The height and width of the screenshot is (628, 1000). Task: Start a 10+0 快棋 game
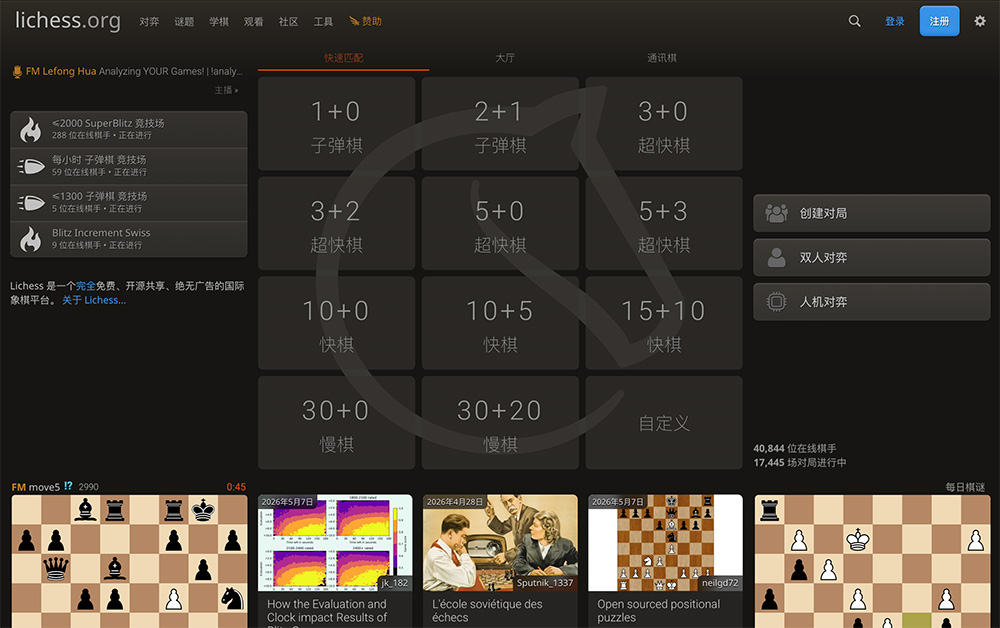pos(337,323)
